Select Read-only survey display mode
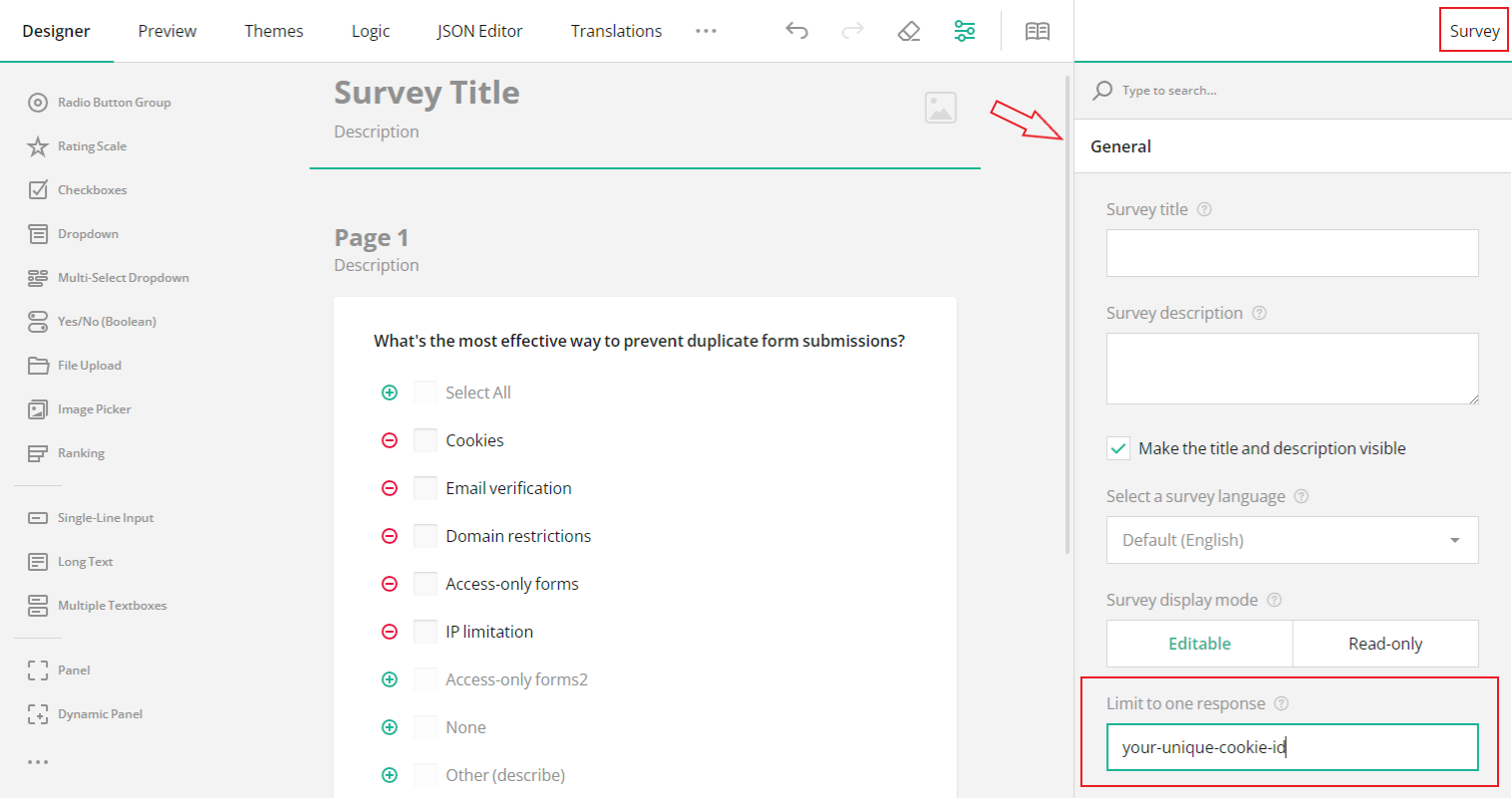Screen dimensions: 1512x798 click(1385, 643)
